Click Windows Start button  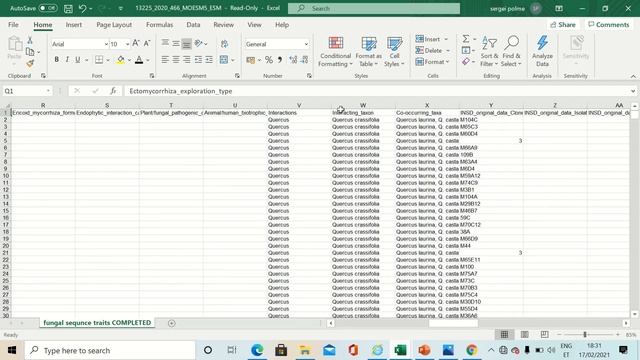(x=11, y=350)
